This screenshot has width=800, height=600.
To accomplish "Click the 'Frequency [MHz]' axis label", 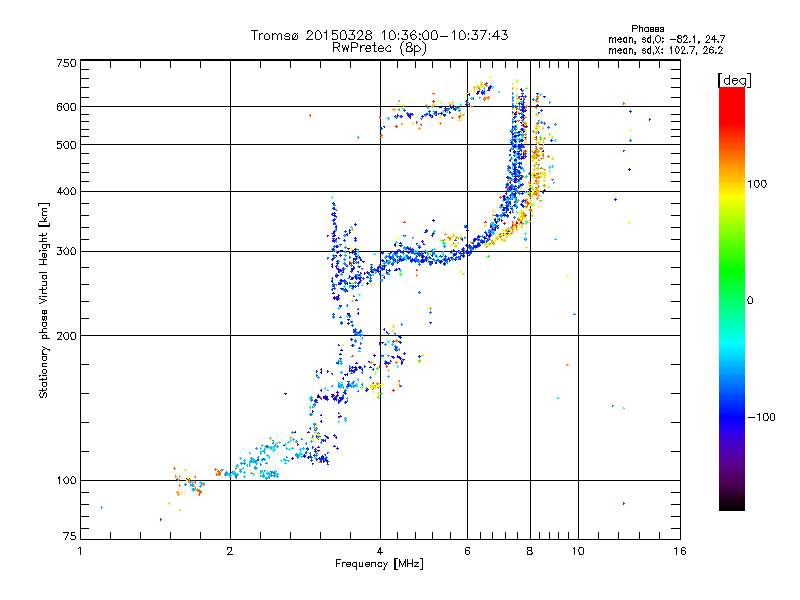I will coord(379,564).
